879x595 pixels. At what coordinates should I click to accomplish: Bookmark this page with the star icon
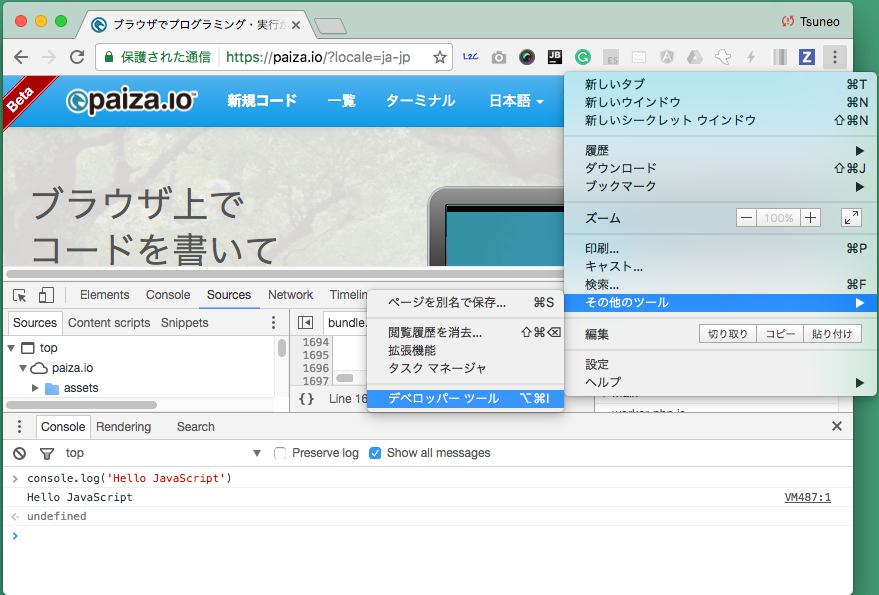tap(440, 57)
